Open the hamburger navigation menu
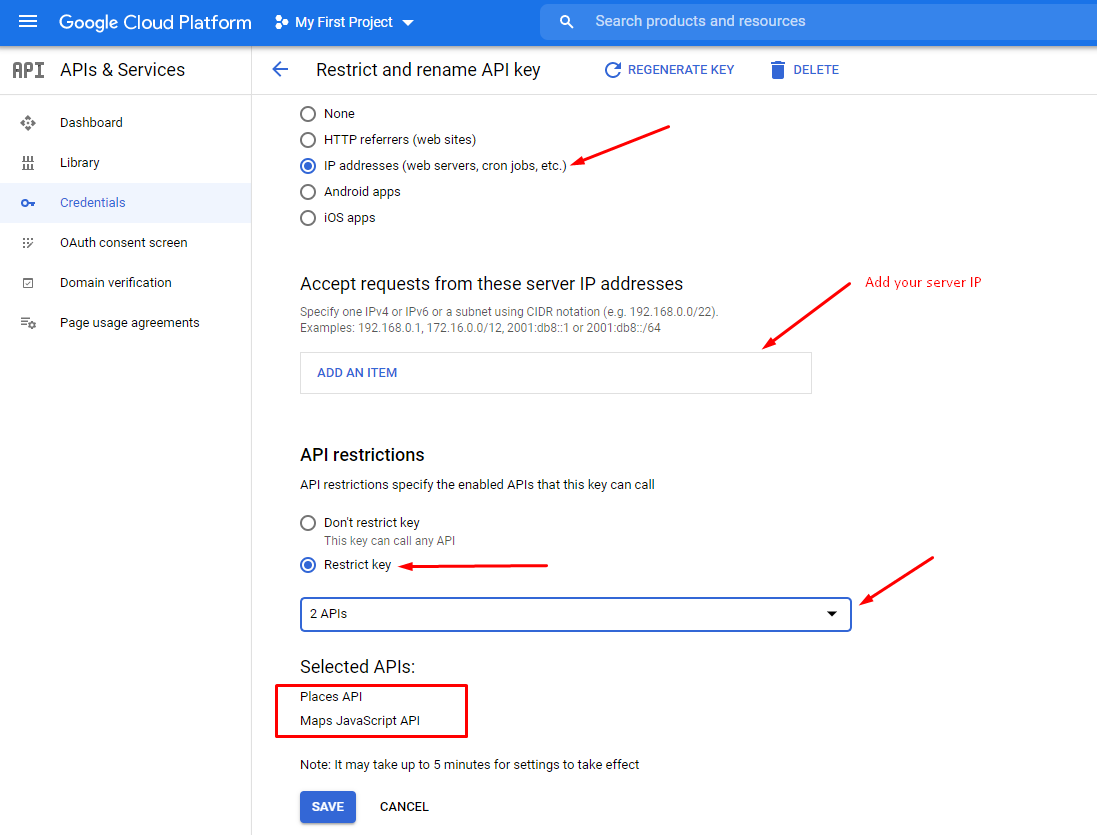Viewport: 1097px width, 835px height. point(28,22)
